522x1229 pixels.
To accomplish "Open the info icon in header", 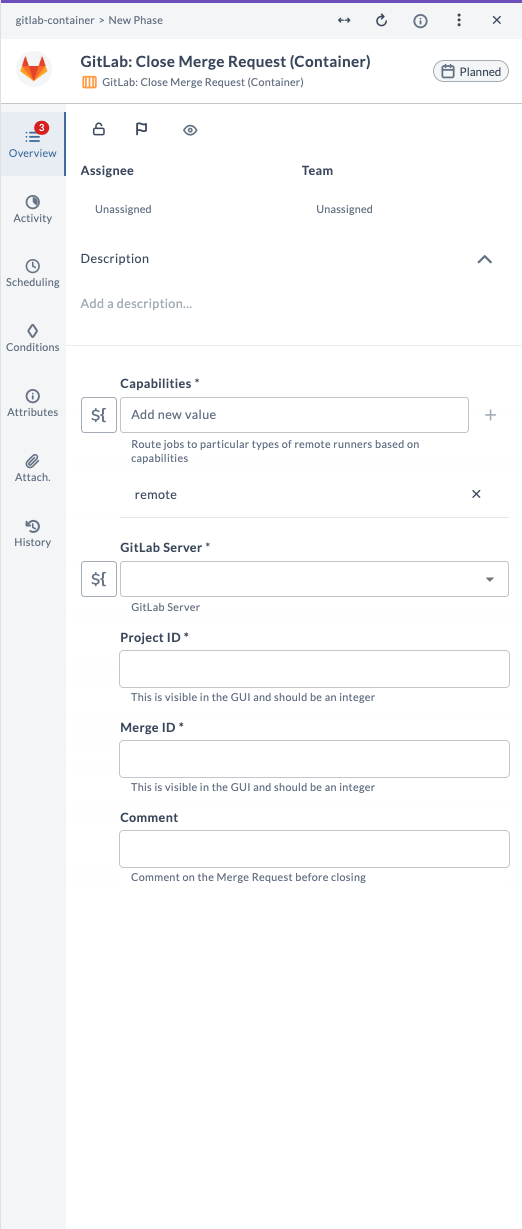I will tap(421, 20).
